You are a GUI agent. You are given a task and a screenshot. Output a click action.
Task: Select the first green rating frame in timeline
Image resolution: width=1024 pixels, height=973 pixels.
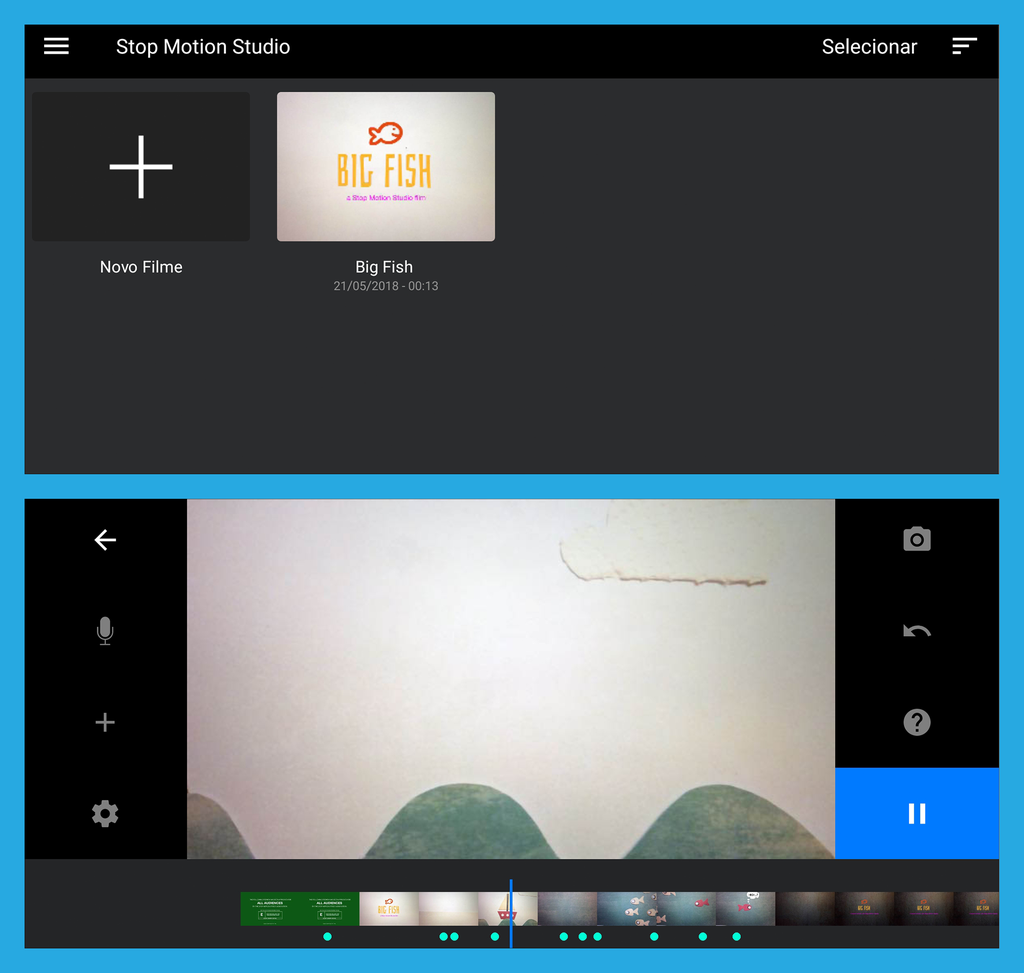pyautogui.click(x=270, y=909)
